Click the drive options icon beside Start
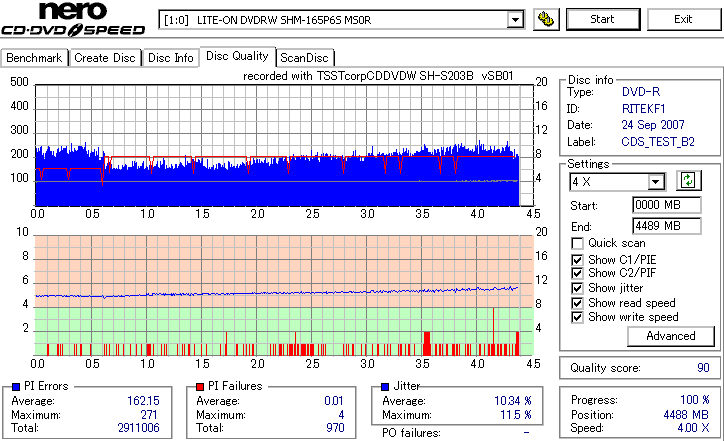Viewport: 724px width, 441px height. point(546,19)
